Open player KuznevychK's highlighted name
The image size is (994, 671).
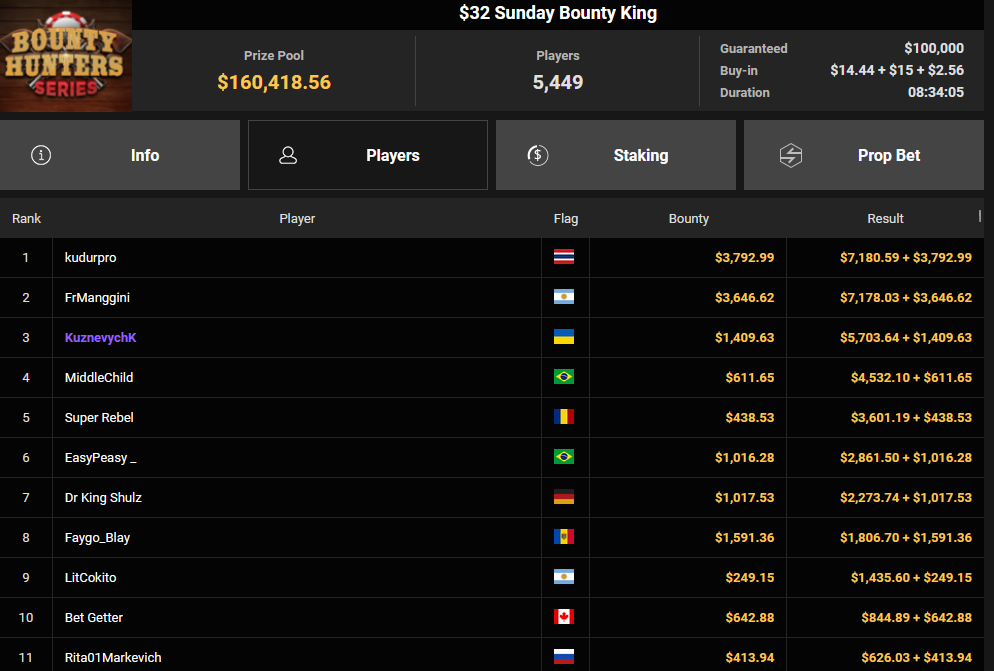[x=100, y=337]
